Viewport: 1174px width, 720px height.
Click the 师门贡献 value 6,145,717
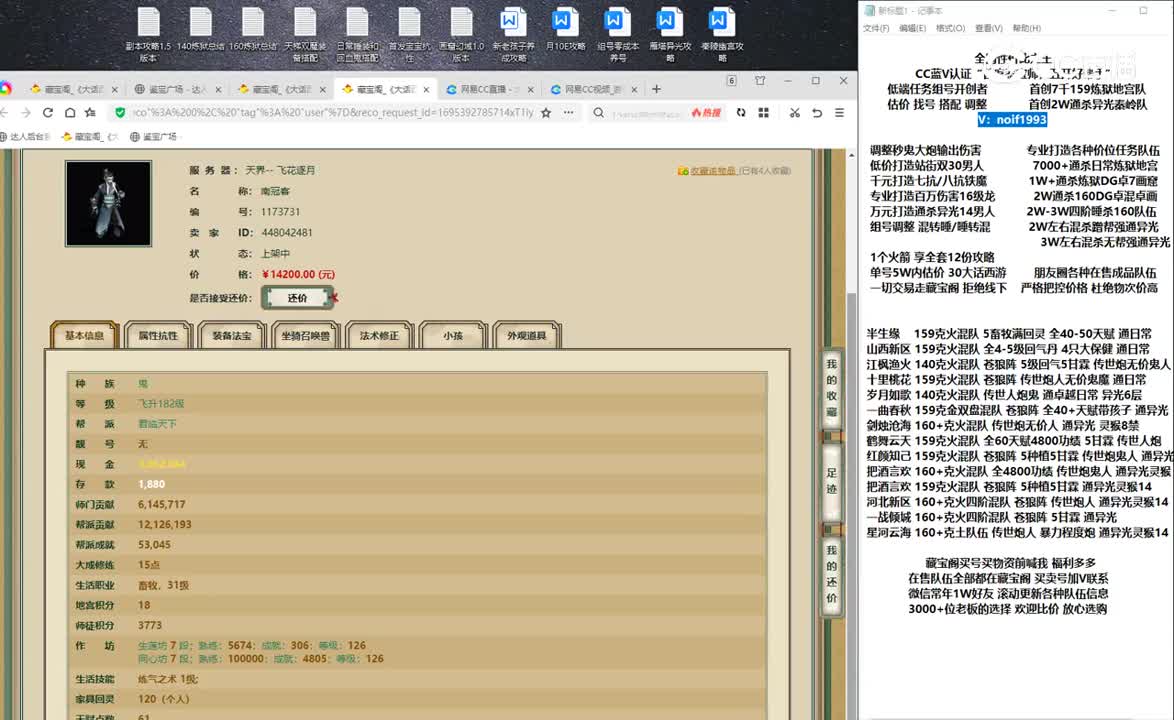(162, 504)
